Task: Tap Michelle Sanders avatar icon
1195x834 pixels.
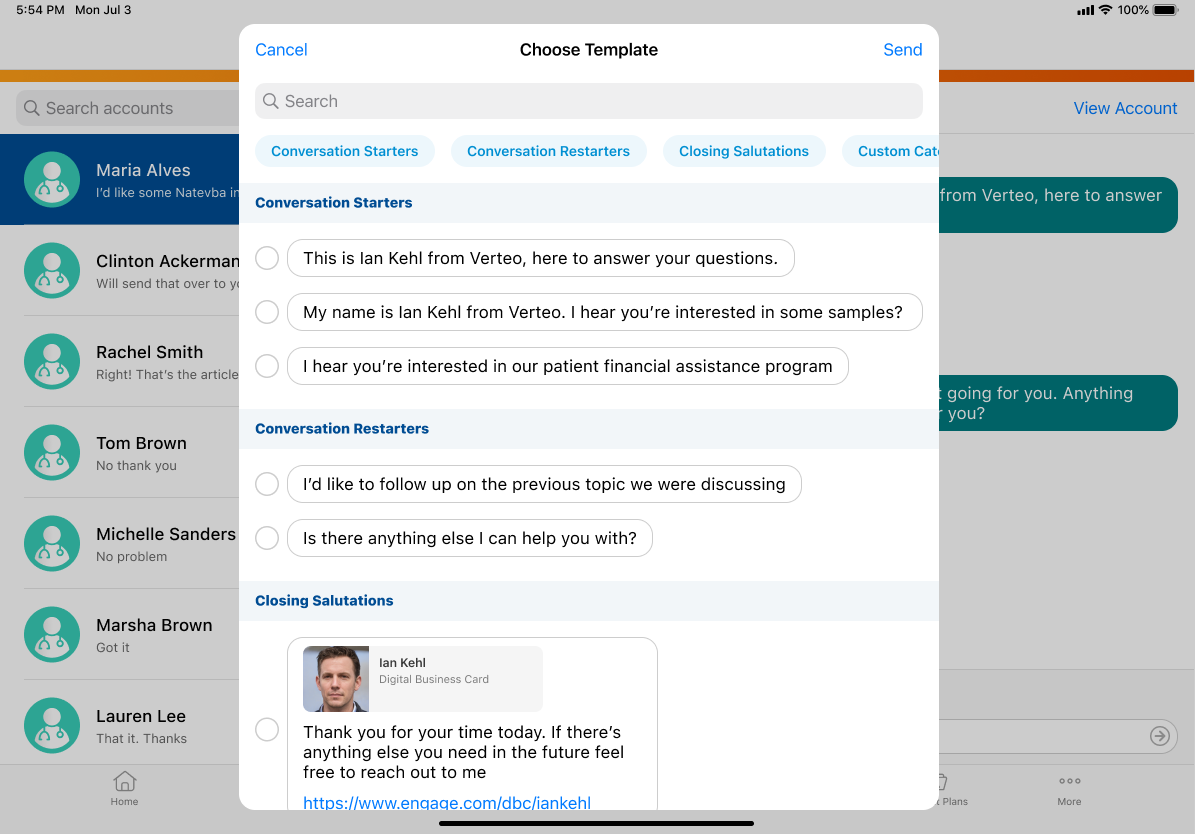Action: pyautogui.click(x=52, y=544)
